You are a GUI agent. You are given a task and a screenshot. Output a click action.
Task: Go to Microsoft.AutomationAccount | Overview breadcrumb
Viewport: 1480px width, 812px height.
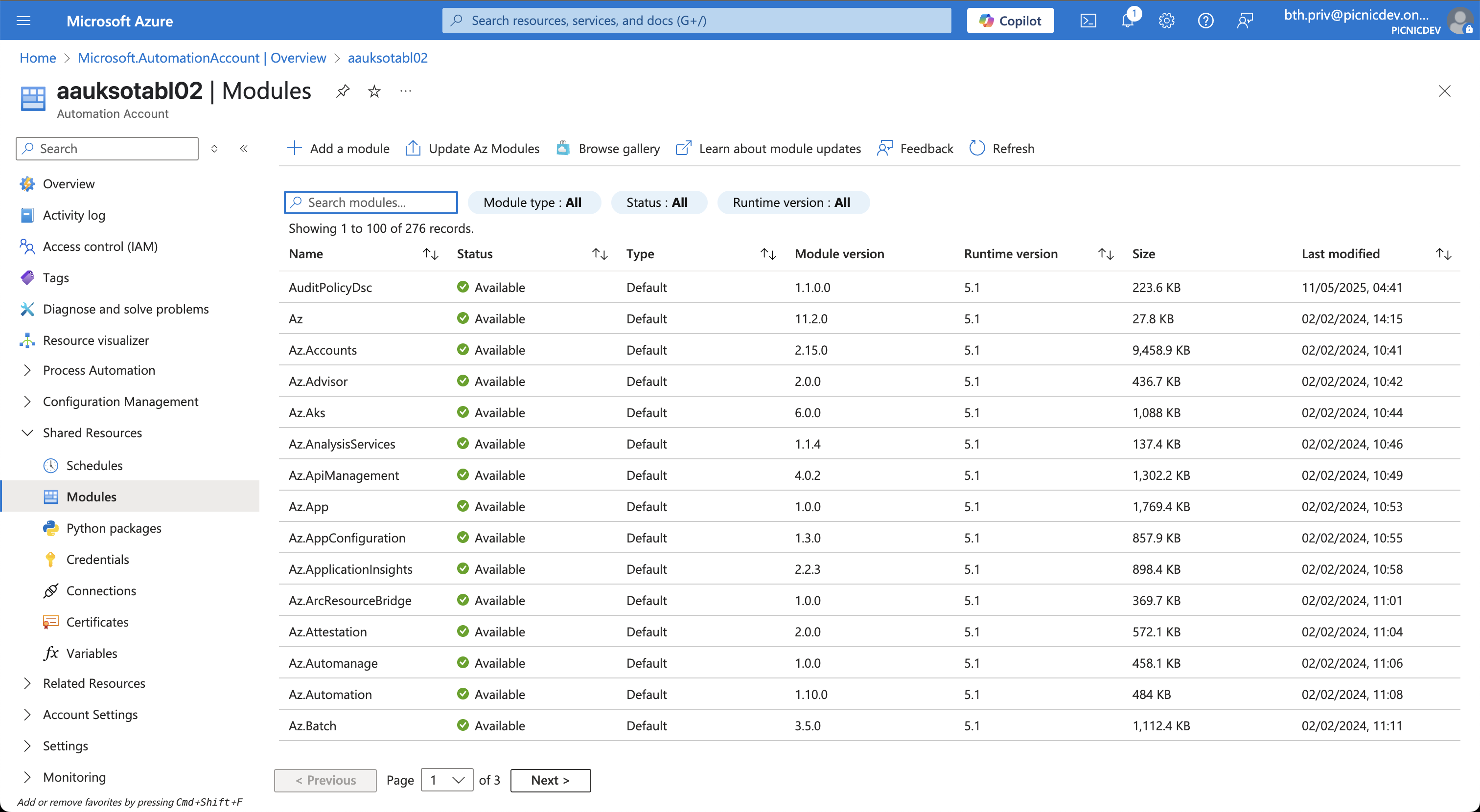(x=202, y=58)
